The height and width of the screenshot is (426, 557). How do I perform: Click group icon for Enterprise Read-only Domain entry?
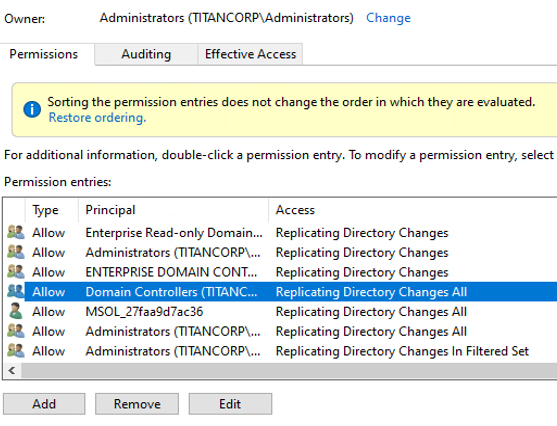(16, 232)
